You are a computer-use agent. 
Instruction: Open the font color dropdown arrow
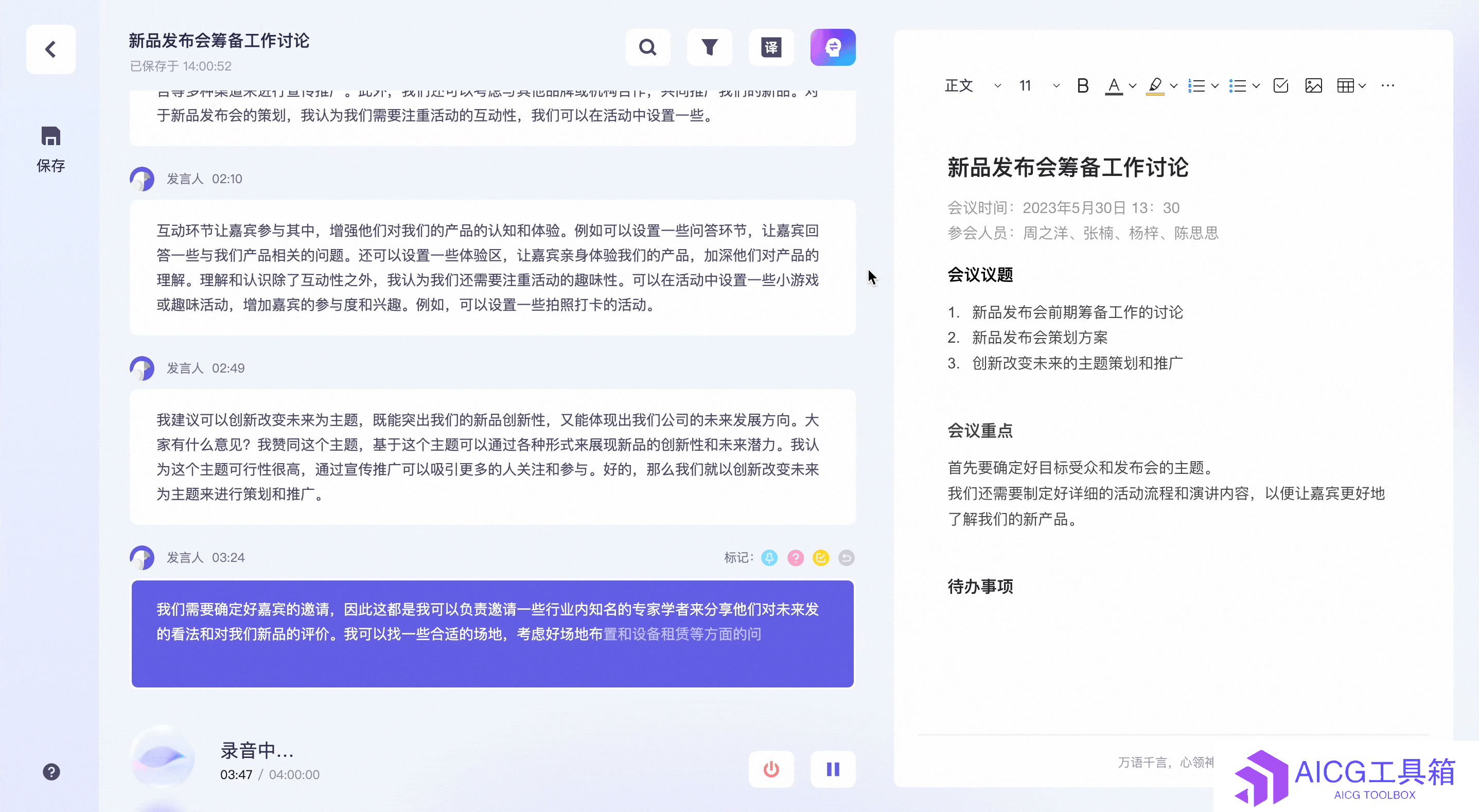pos(1132,86)
